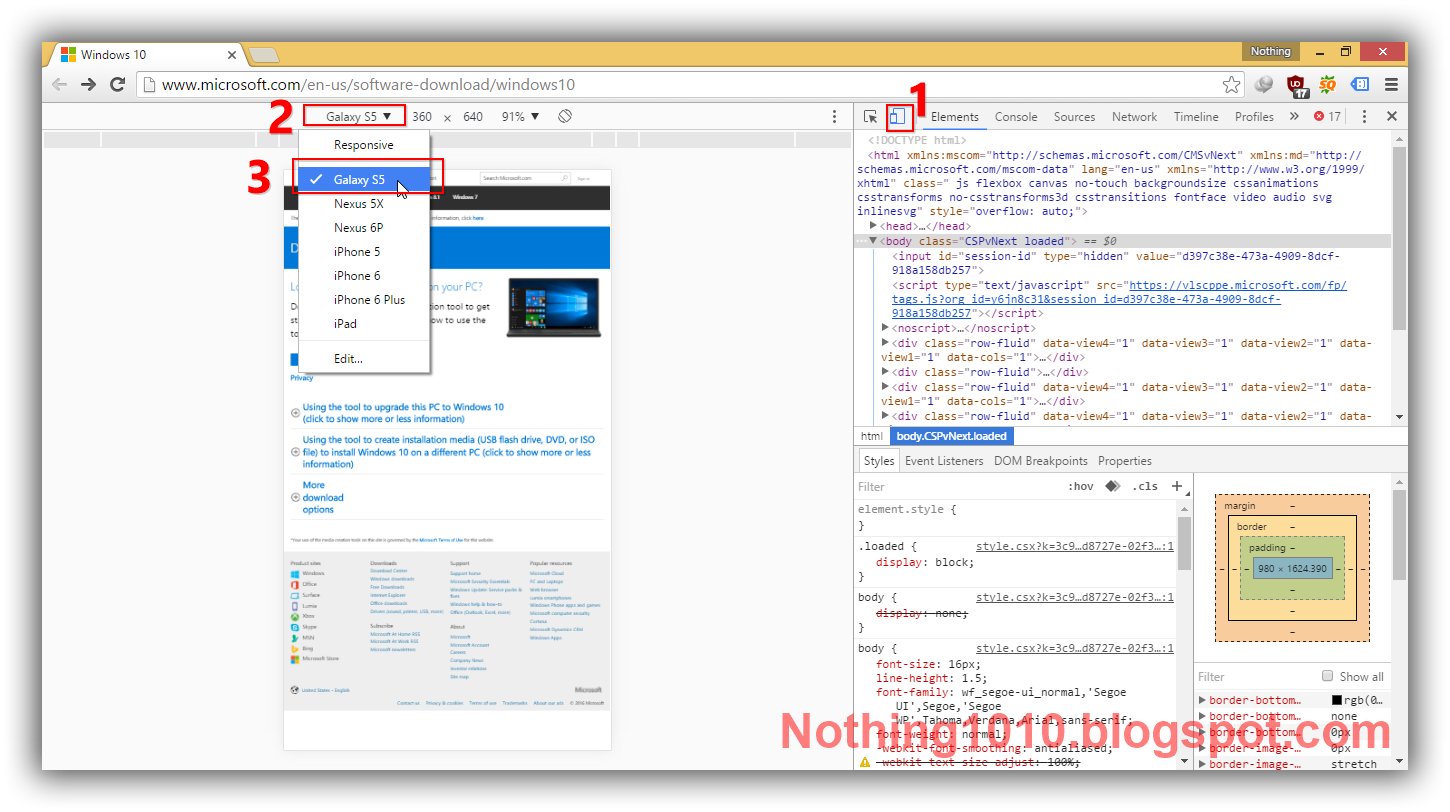Click the blue code-brackets extension icon
This screenshot has width=1450, height=812.
[x=1360, y=85]
